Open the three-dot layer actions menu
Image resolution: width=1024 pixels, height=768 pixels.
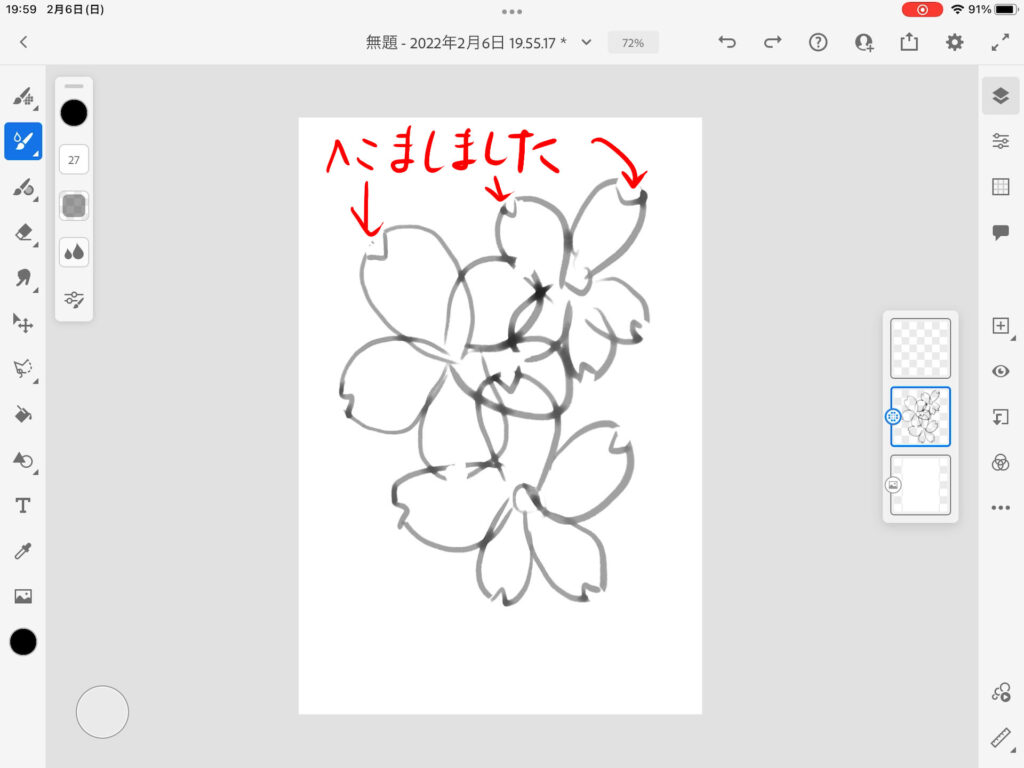[x=1000, y=508]
